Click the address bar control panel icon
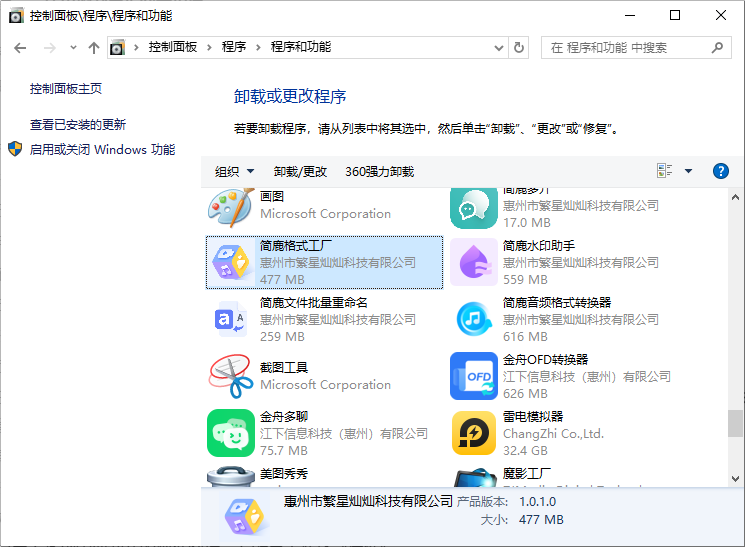This screenshot has height=547, width=745. pyautogui.click(x=117, y=48)
